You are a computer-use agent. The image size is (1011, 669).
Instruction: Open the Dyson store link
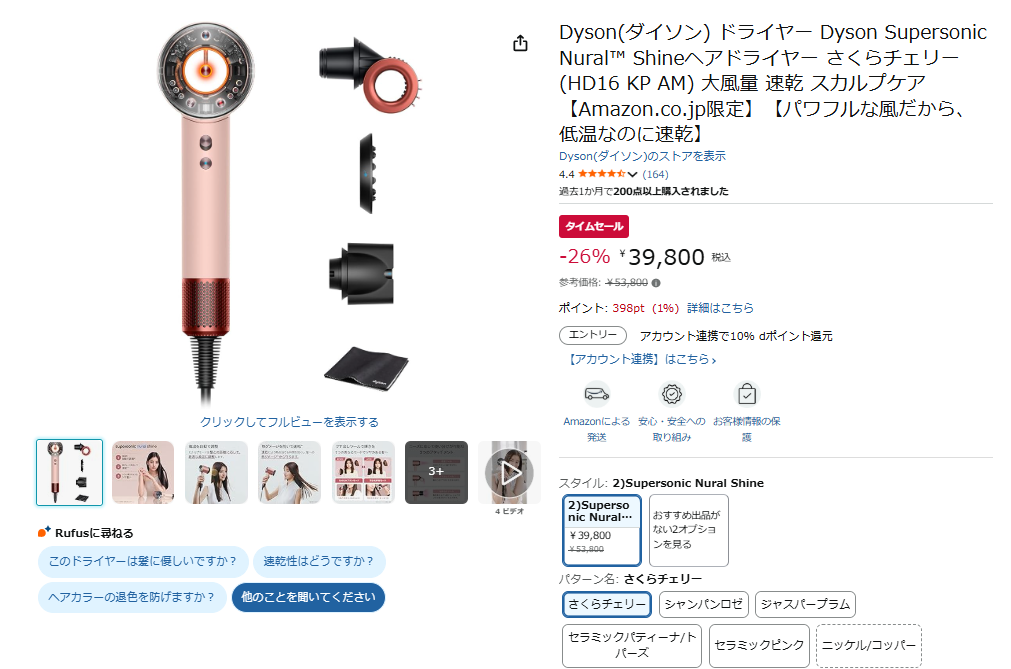point(642,156)
